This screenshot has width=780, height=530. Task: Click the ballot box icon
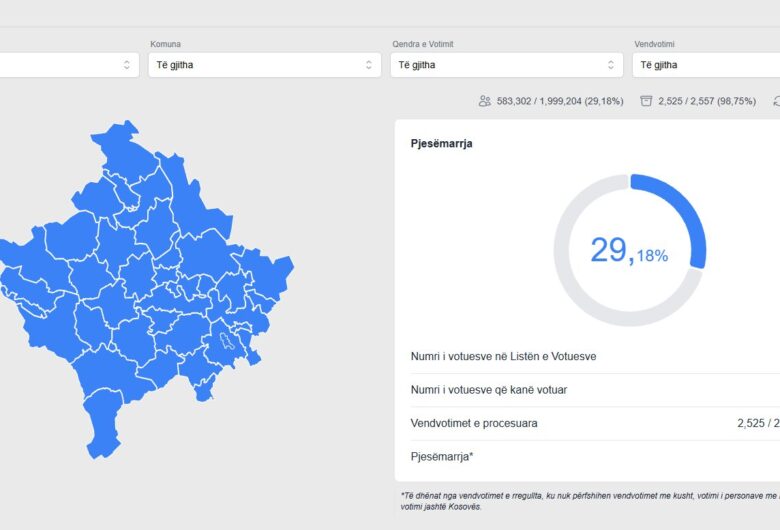click(646, 101)
